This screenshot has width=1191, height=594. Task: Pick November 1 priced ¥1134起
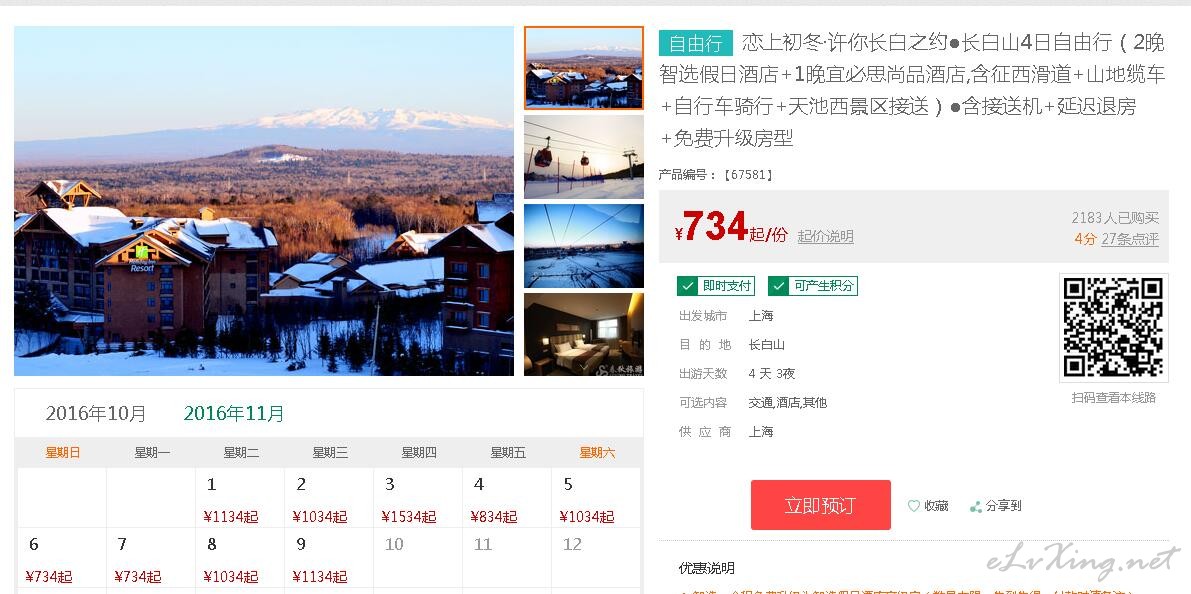(x=239, y=498)
